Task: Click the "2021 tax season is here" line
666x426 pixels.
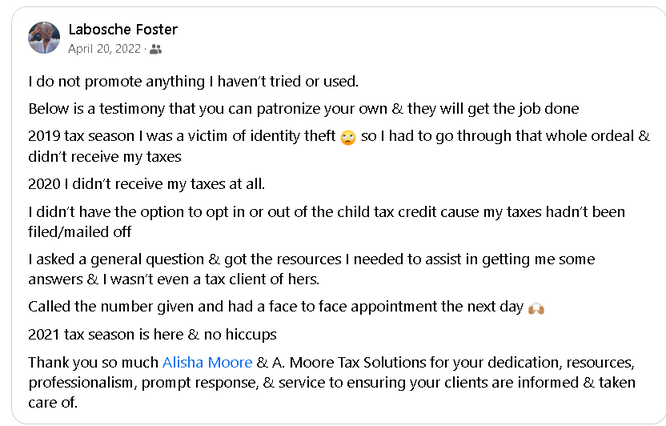Action: (150, 333)
